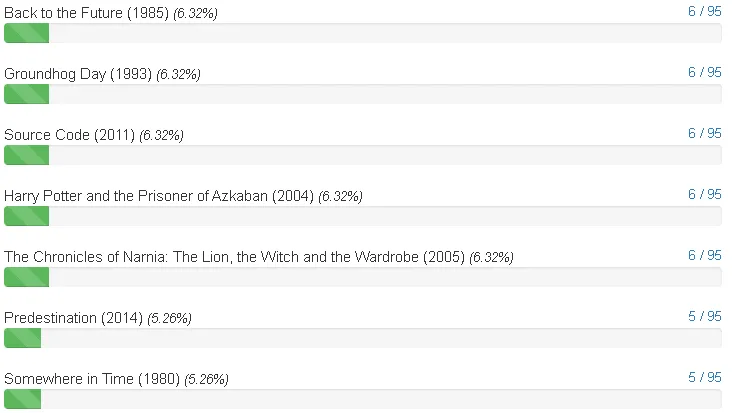
Task: Click the Predestination (2014) label
Action: tap(73, 318)
